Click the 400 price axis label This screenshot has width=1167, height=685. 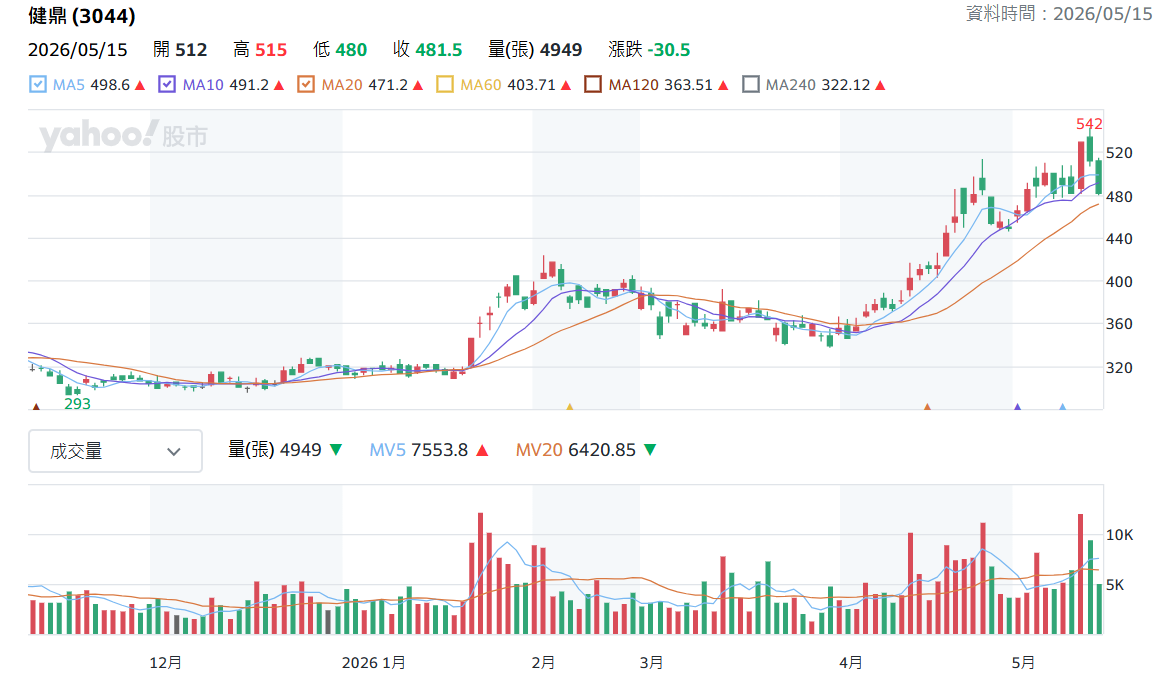pyautogui.click(x=1119, y=282)
